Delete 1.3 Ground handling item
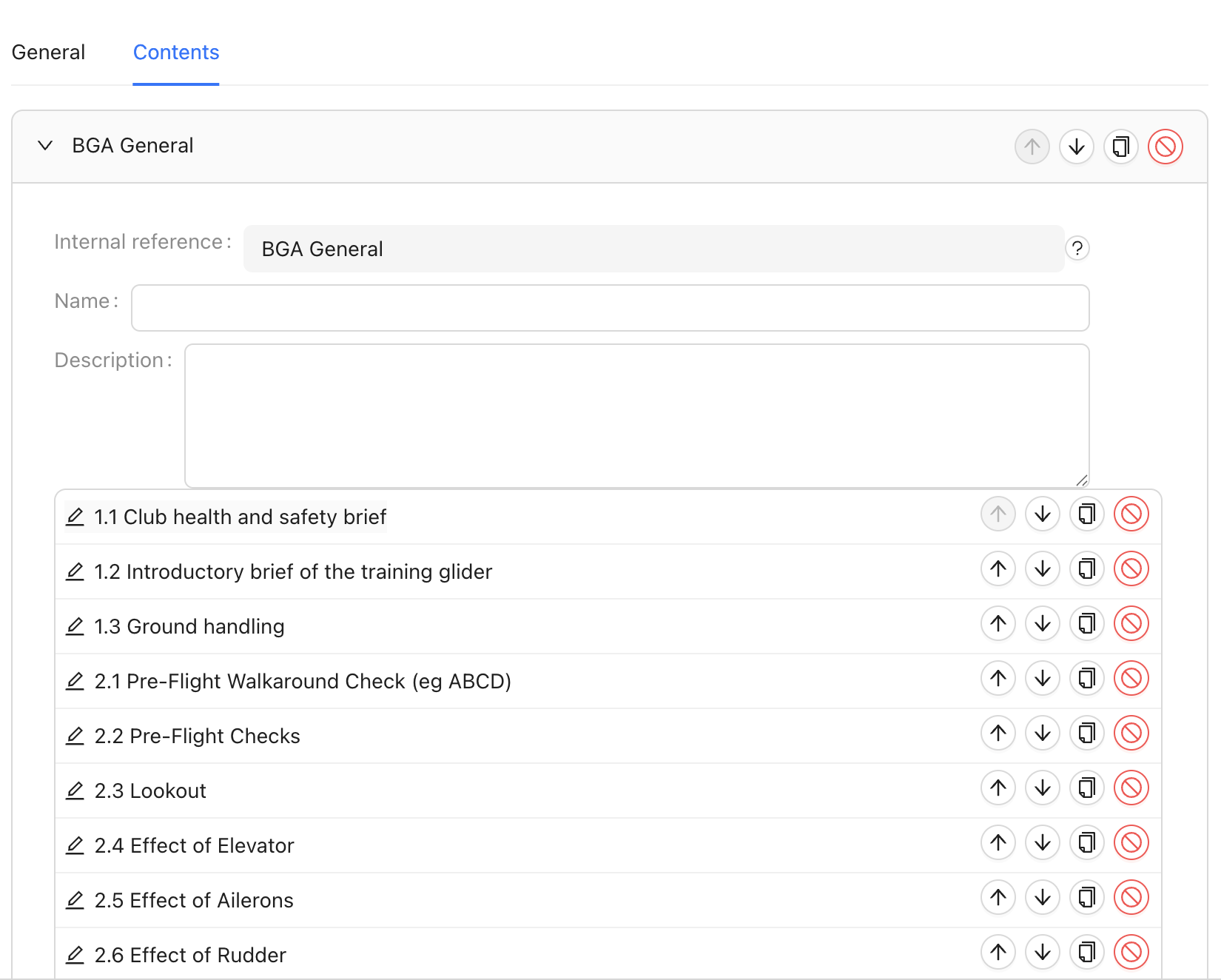Viewport: 1221px width, 980px height. click(1131, 624)
